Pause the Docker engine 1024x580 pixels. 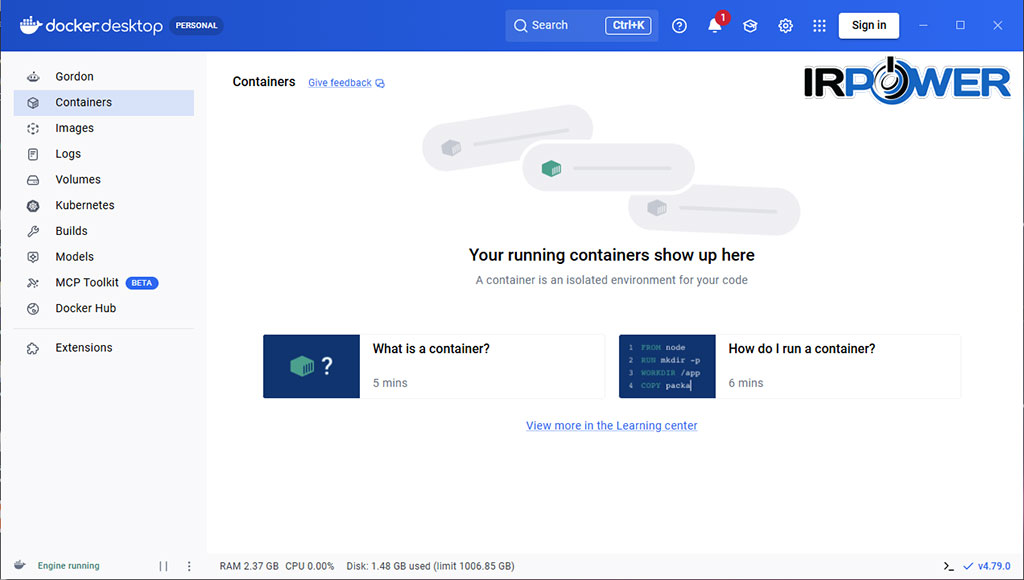pos(163,566)
